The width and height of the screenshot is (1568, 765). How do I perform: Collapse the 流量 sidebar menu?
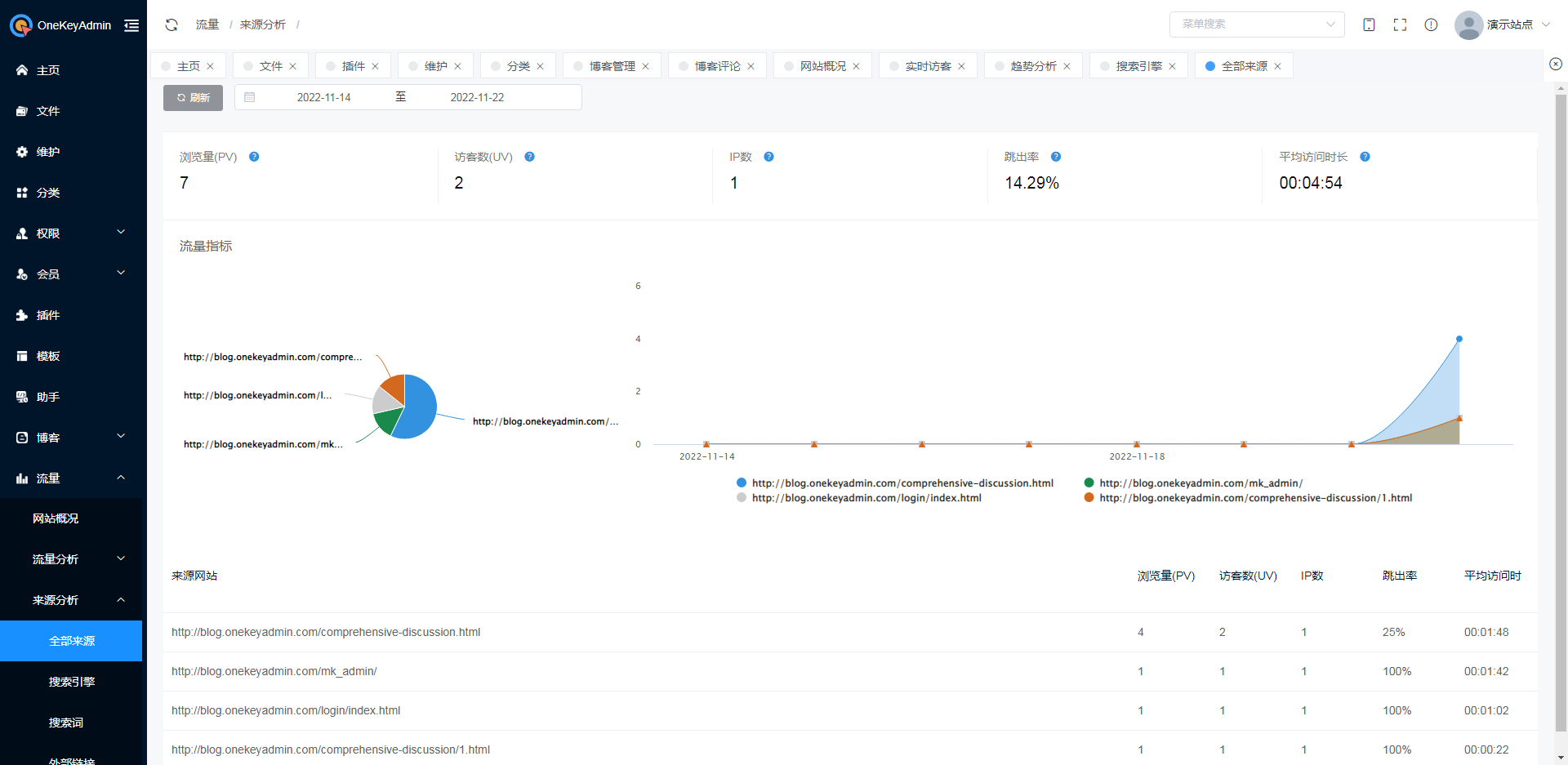[71, 478]
